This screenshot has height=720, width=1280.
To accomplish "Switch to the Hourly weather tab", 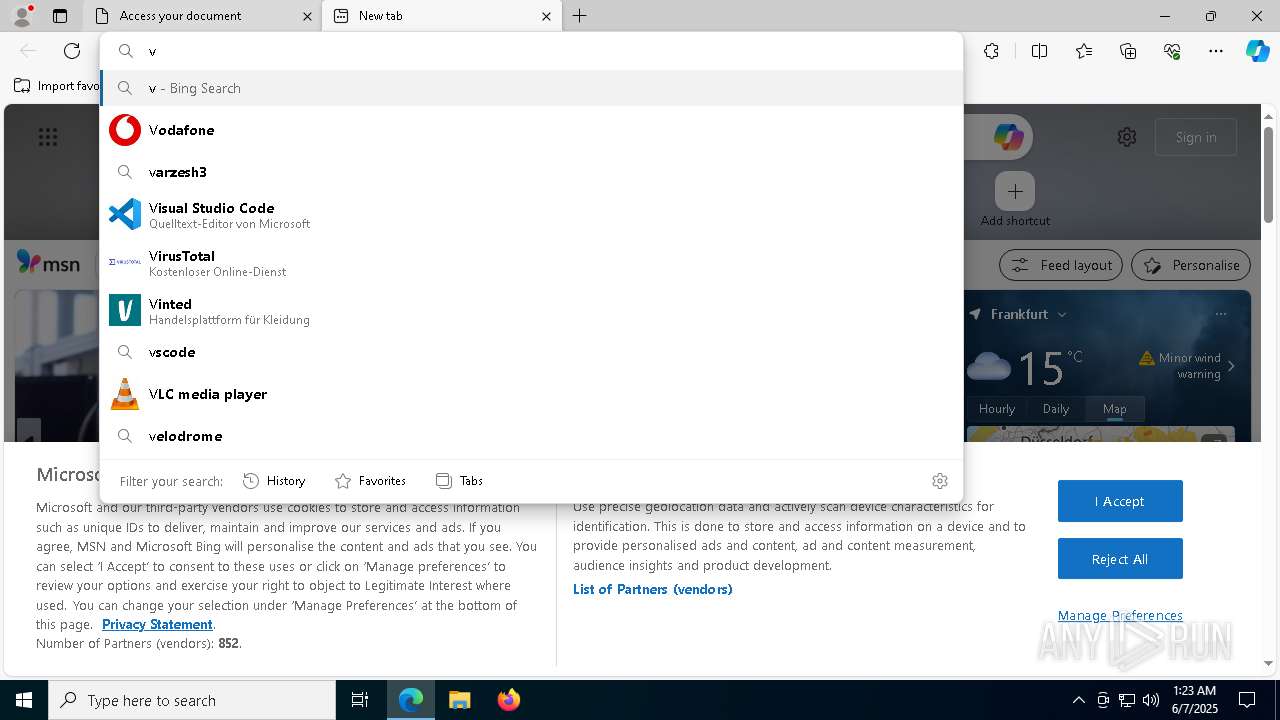I will click(997, 409).
